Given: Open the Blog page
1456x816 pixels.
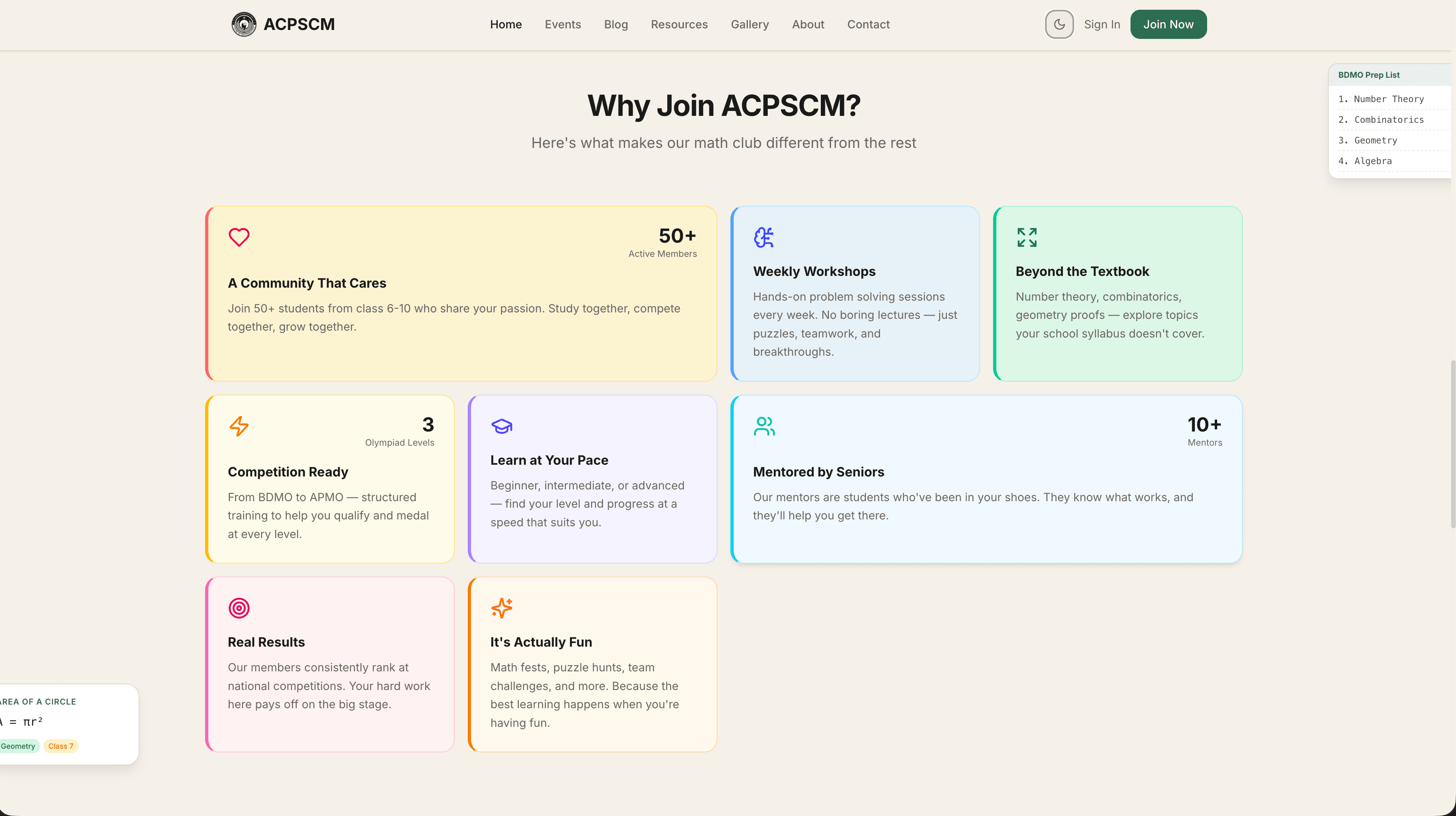Looking at the screenshot, I should coord(616,24).
